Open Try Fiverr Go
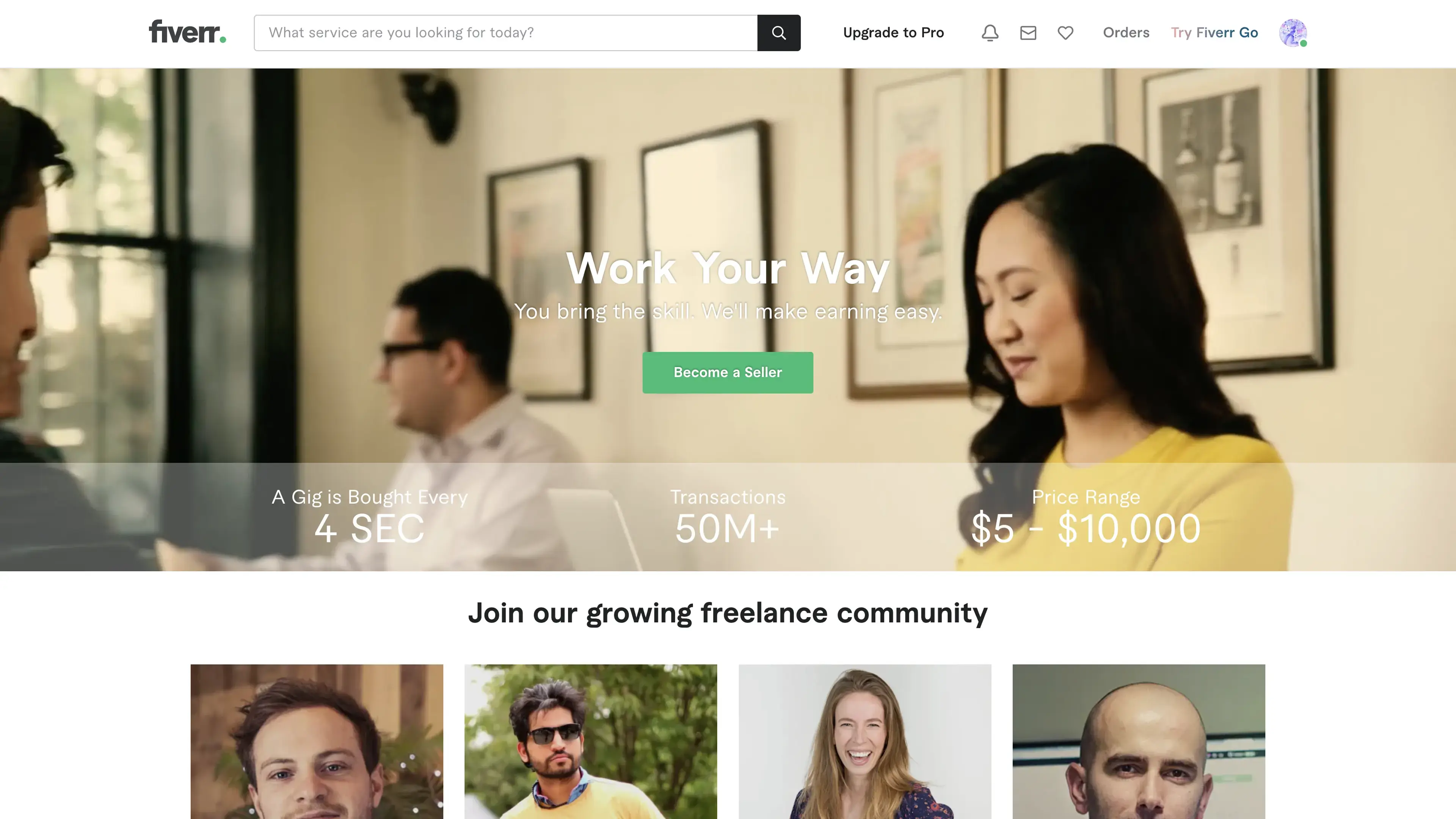 coord(1214,33)
